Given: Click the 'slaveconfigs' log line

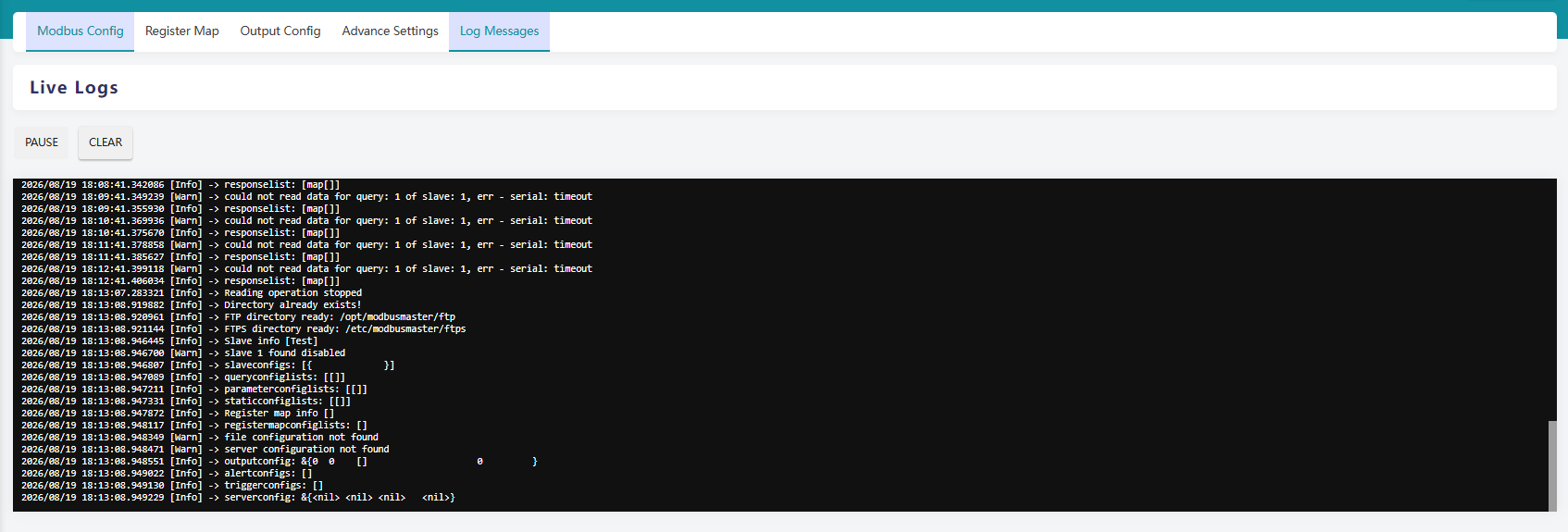Looking at the screenshot, I should [208, 365].
